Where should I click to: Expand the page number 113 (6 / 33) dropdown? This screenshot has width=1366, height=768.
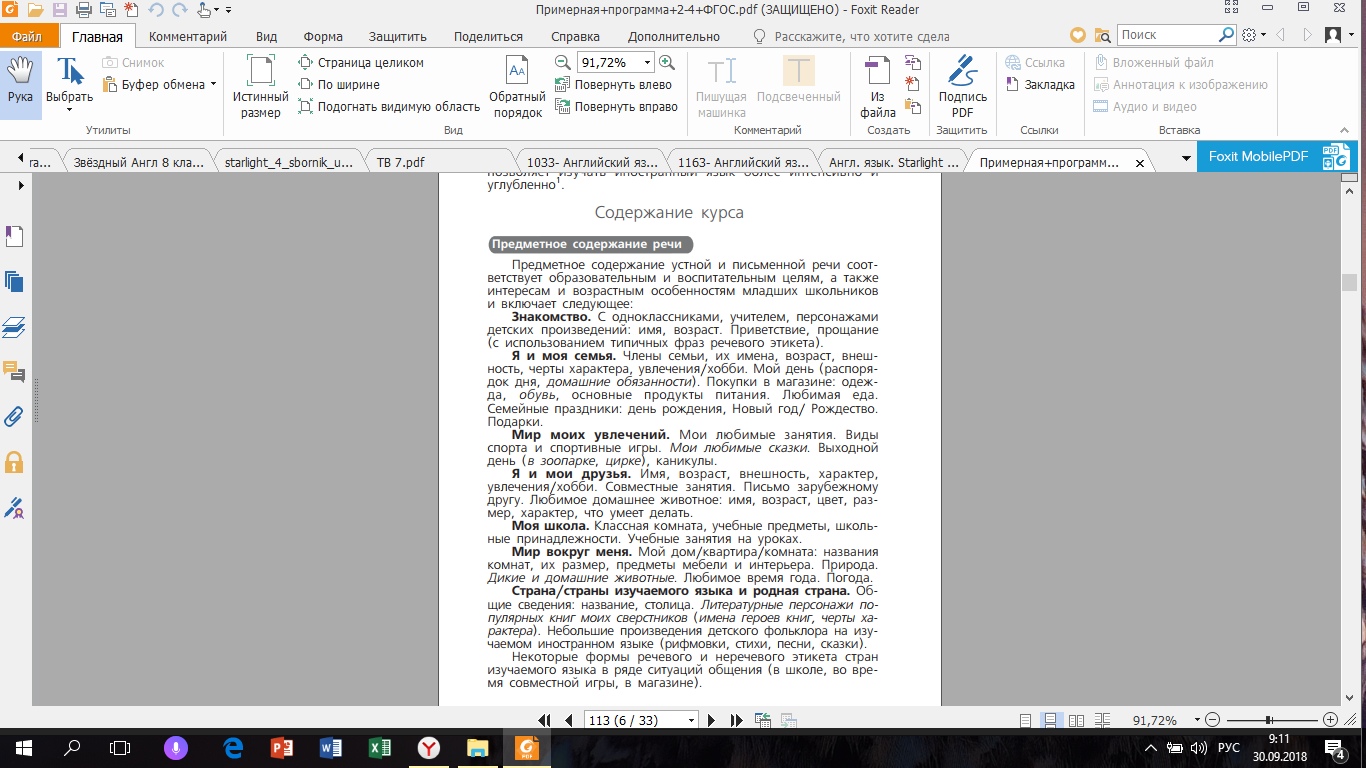[x=691, y=720]
